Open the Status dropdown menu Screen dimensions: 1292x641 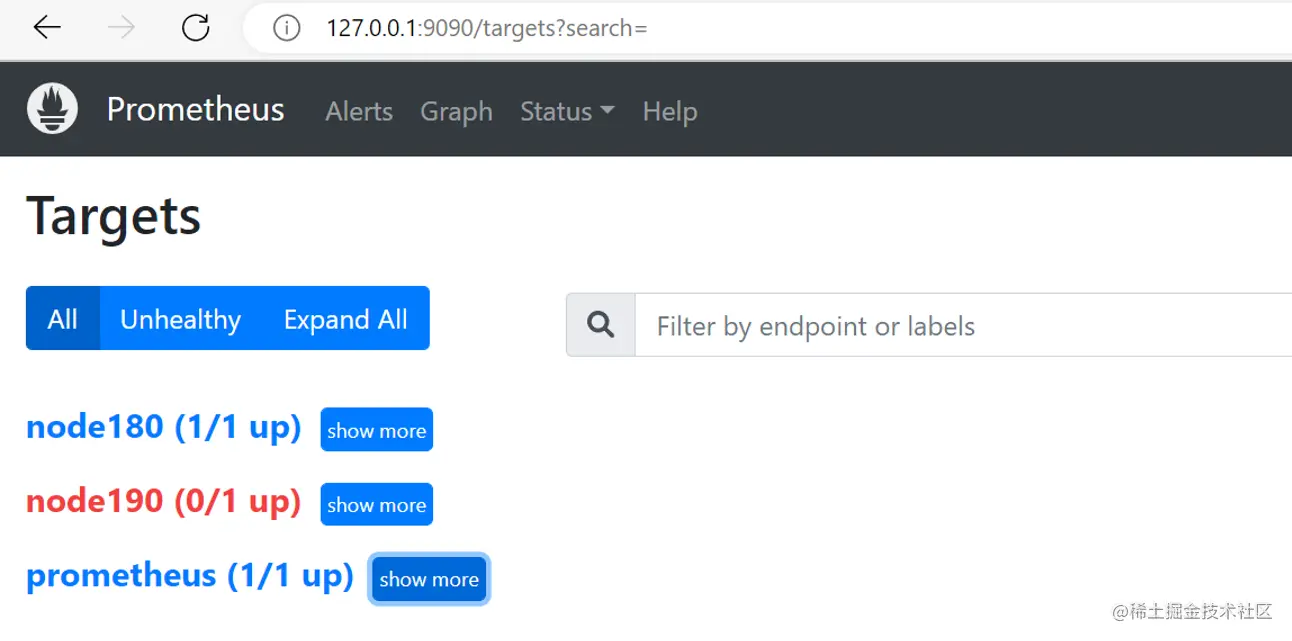coord(567,111)
